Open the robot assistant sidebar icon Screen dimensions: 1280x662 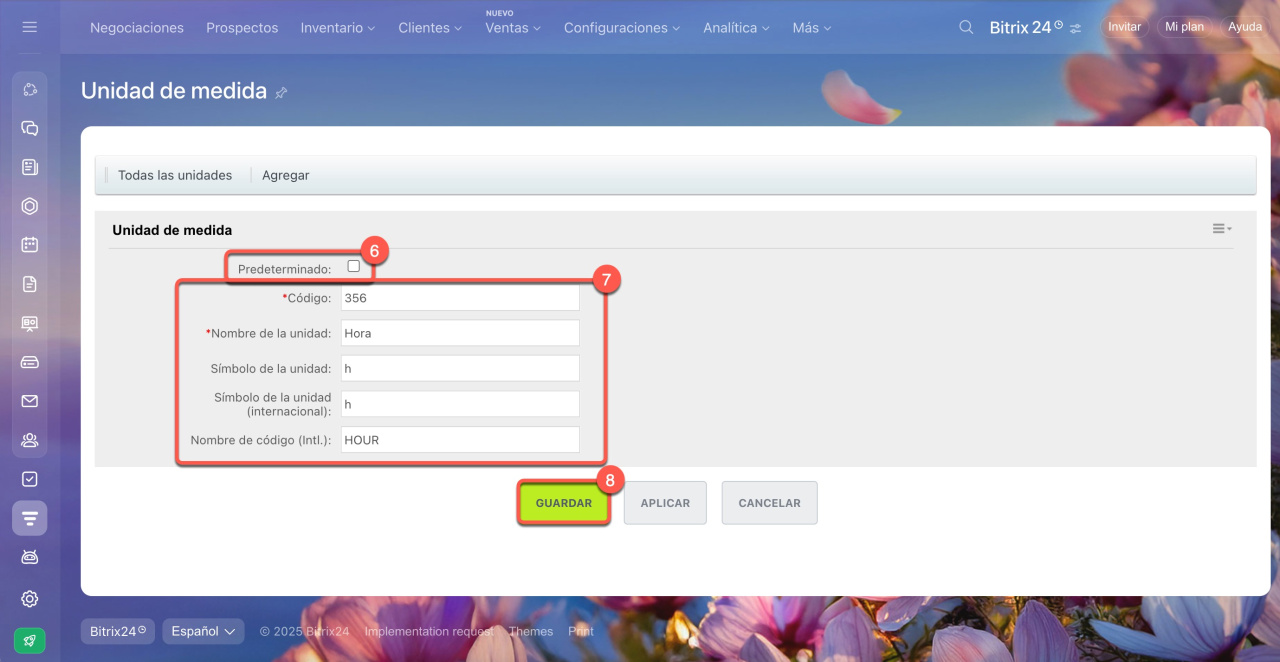coord(30,557)
